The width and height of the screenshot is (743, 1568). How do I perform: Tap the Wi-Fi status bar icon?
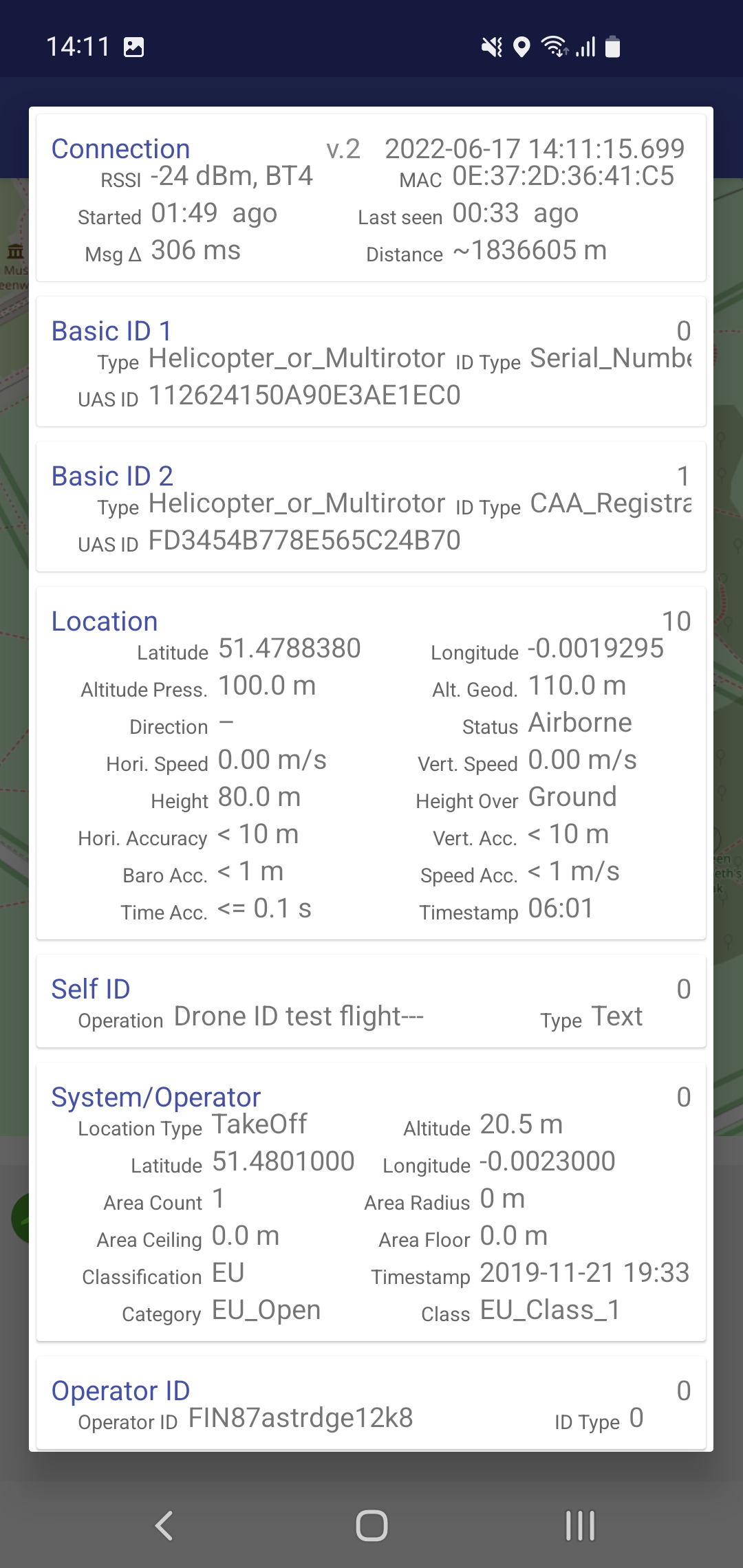[554, 47]
